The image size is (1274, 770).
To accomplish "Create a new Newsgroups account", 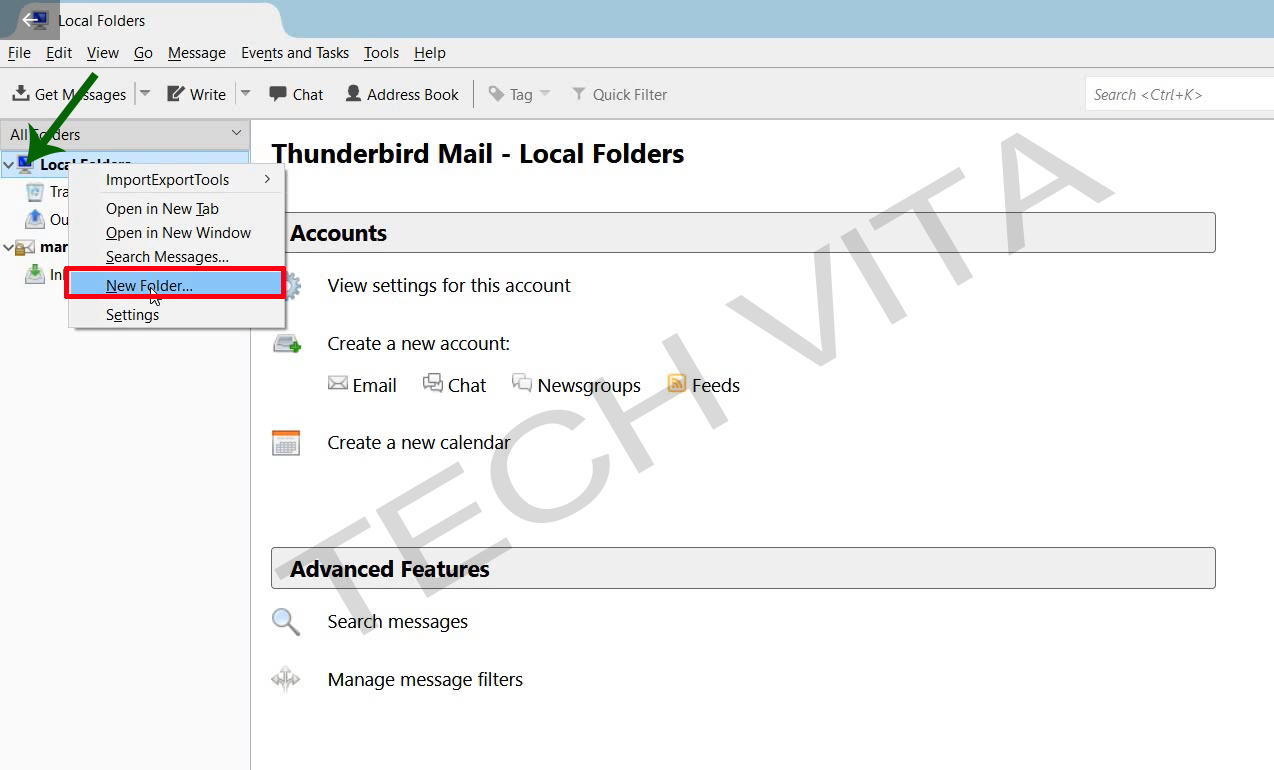I will [x=589, y=386].
